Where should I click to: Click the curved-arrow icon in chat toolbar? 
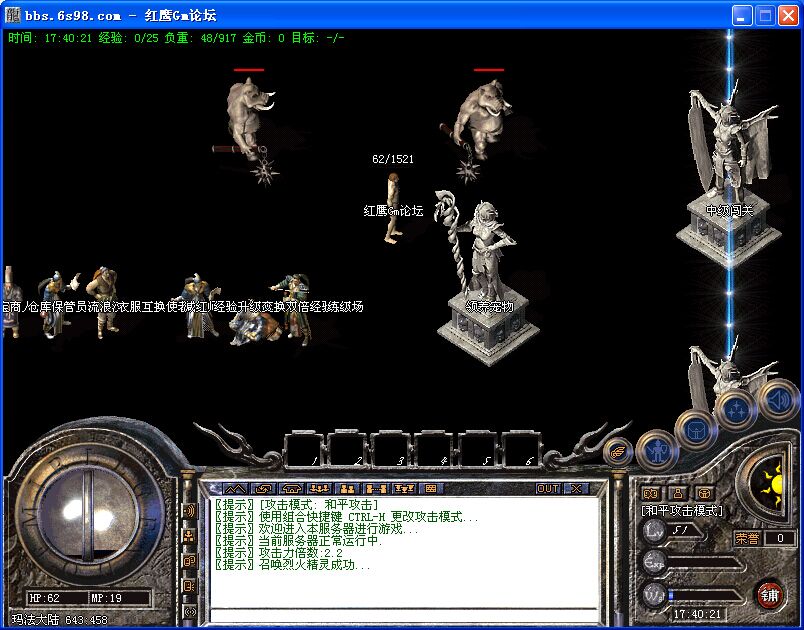pyautogui.click(x=264, y=489)
